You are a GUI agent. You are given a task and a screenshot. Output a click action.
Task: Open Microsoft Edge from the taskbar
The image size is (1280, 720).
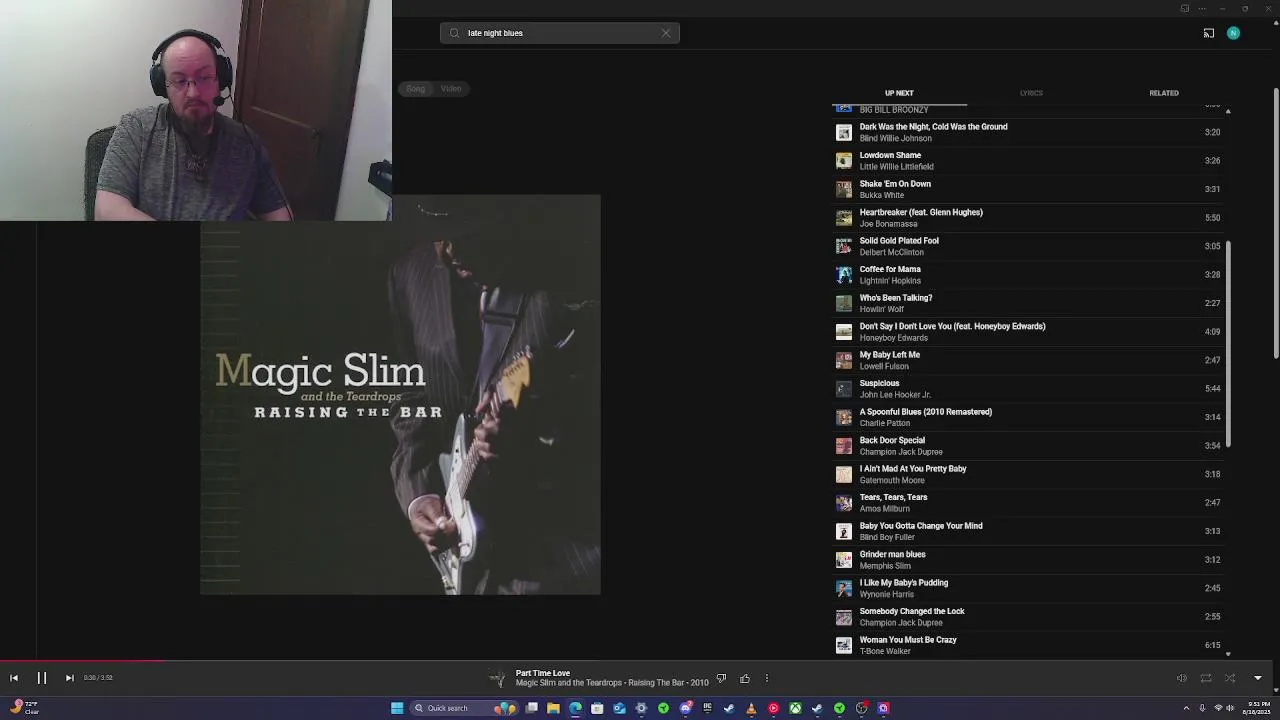[x=575, y=708]
